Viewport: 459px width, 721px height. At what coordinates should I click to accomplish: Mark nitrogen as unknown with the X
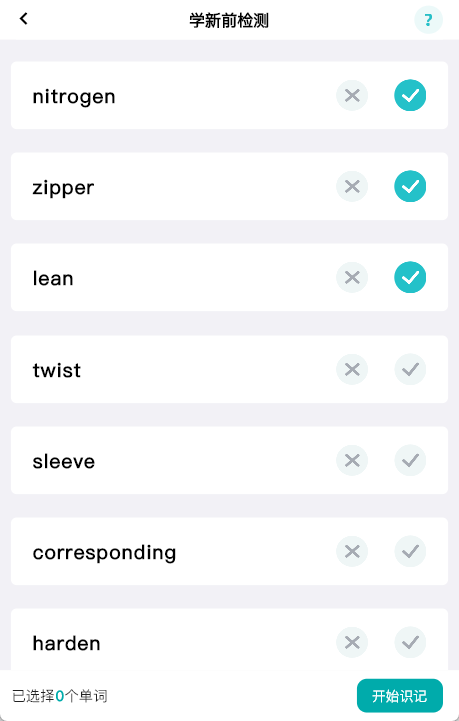352,96
